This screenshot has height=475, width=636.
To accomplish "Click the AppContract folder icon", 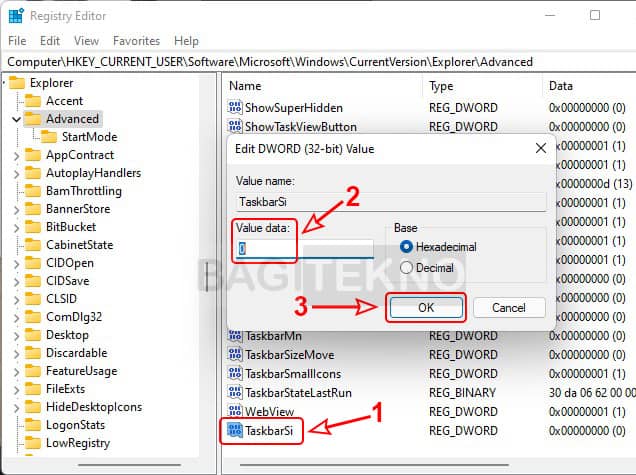I will 33,155.
